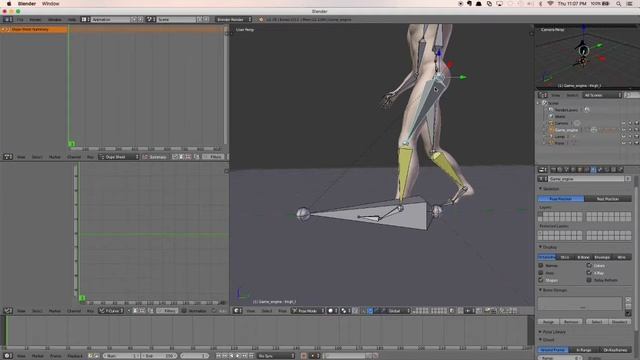
Task: Open the Blender Render engine dropdown
Action: click(x=233, y=20)
